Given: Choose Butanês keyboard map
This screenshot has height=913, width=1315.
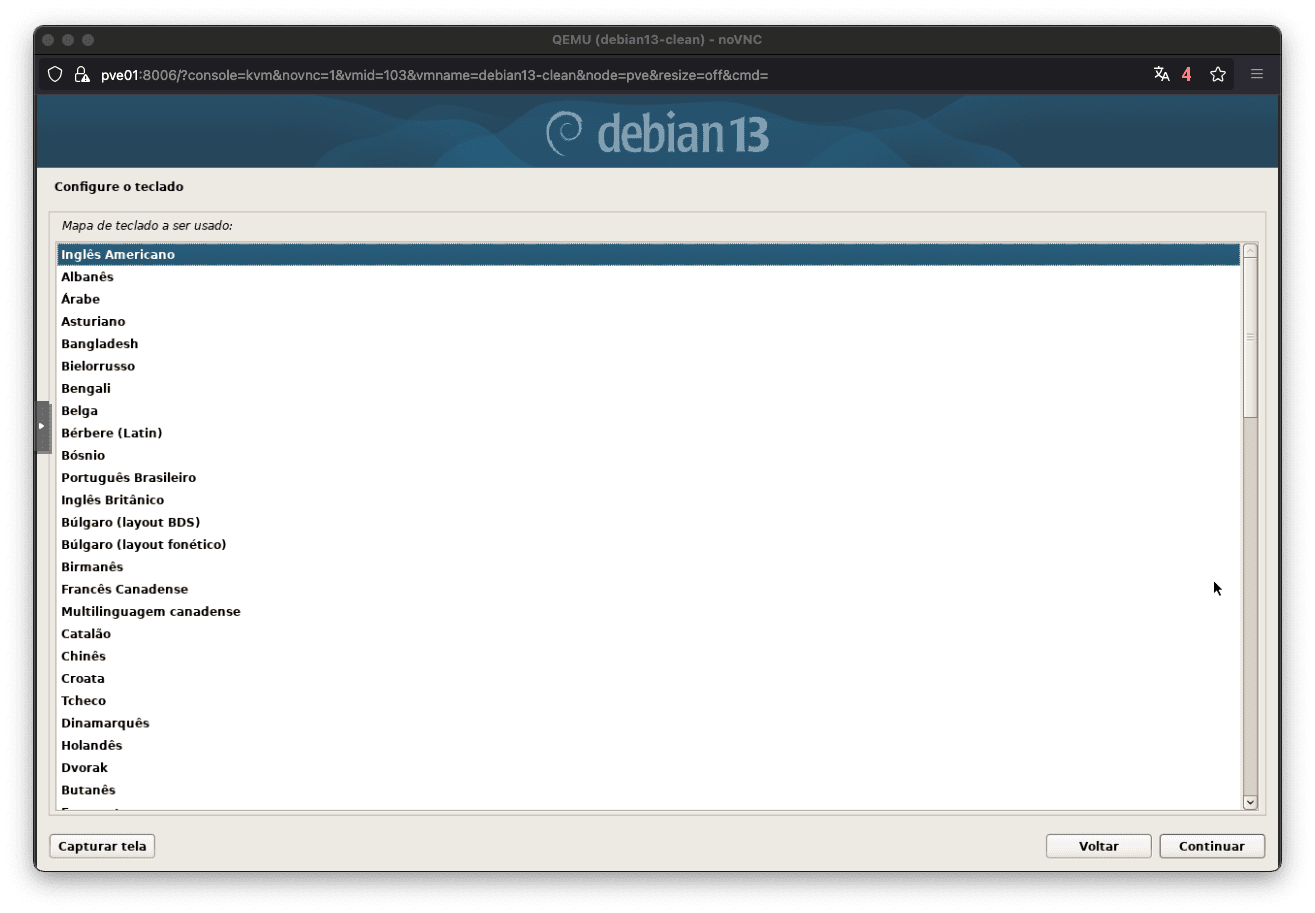Looking at the screenshot, I should point(648,791).
